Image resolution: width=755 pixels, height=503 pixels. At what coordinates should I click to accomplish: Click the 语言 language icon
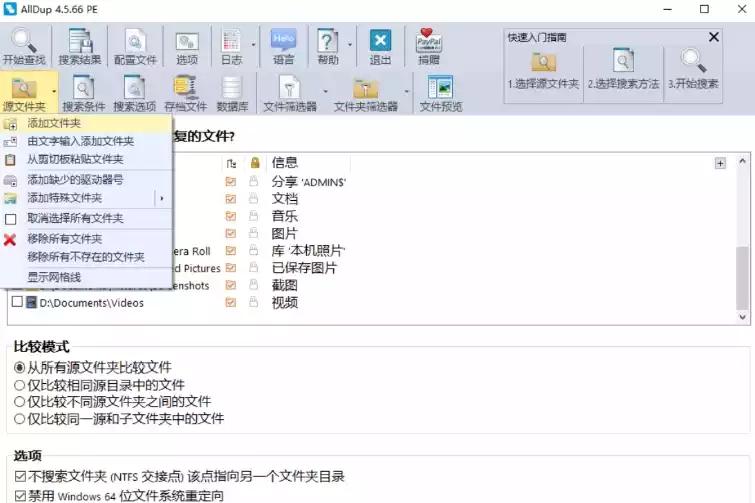[283, 46]
